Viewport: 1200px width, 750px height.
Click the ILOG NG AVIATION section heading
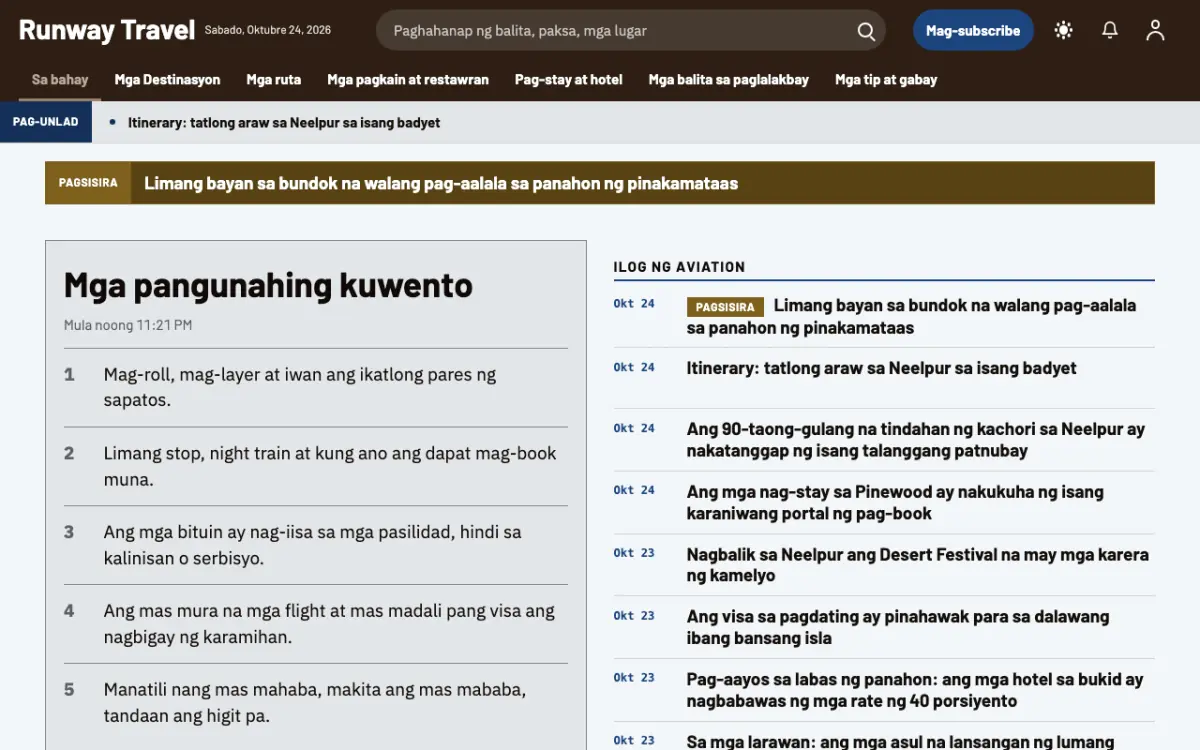coord(679,267)
